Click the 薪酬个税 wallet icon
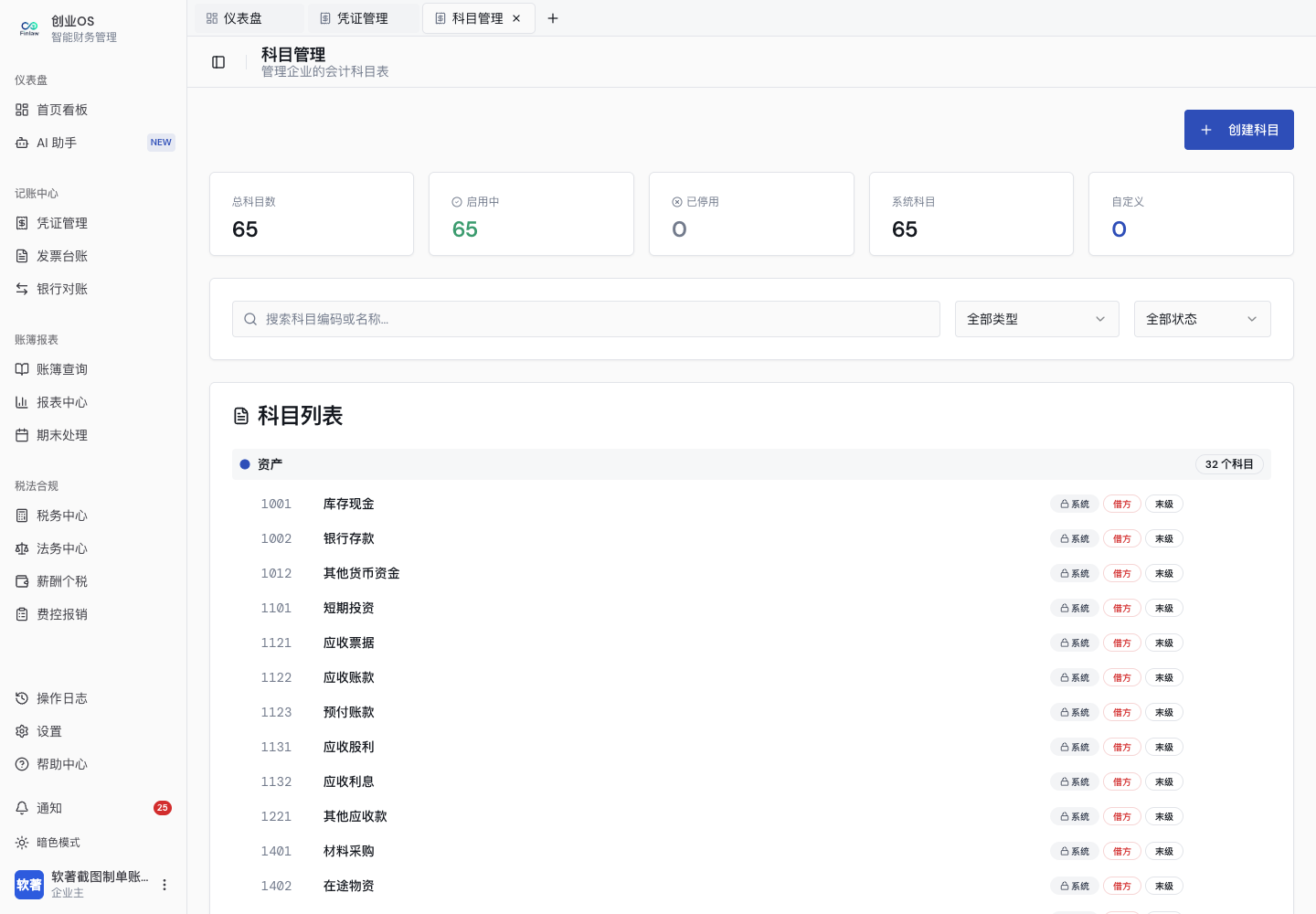 (x=22, y=581)
